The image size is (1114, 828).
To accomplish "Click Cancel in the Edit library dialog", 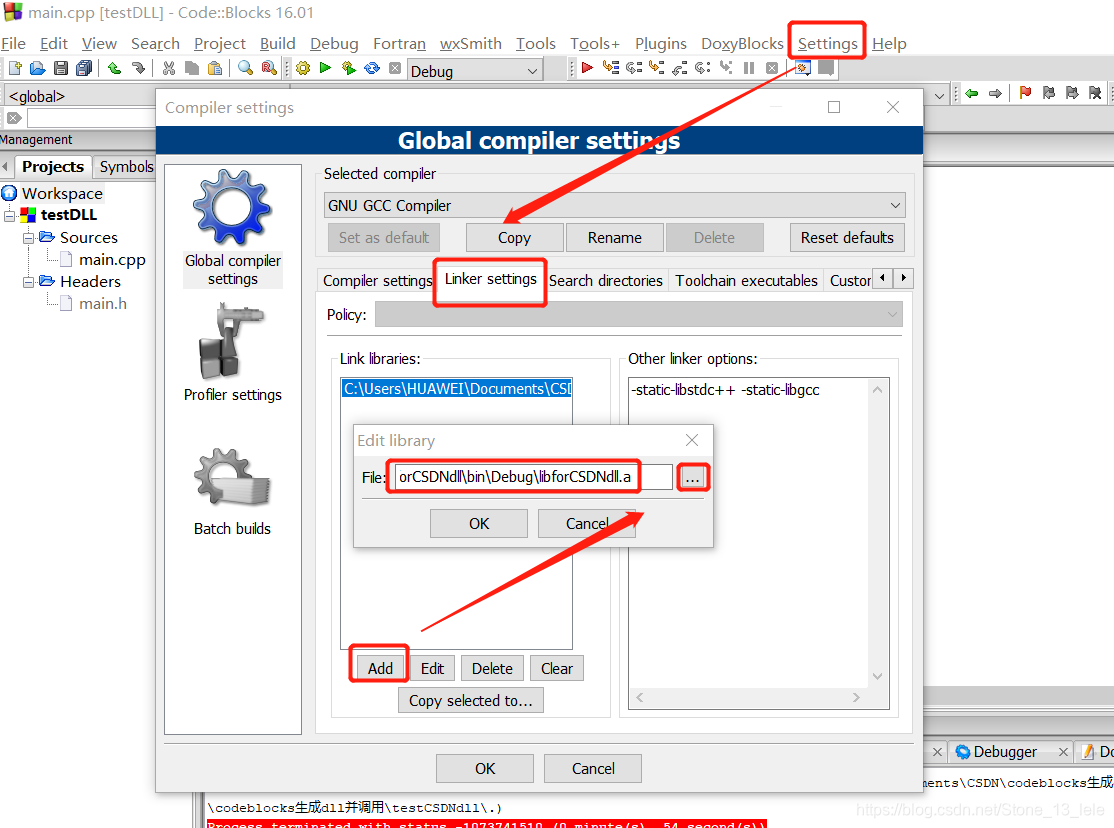I will 587,524.
